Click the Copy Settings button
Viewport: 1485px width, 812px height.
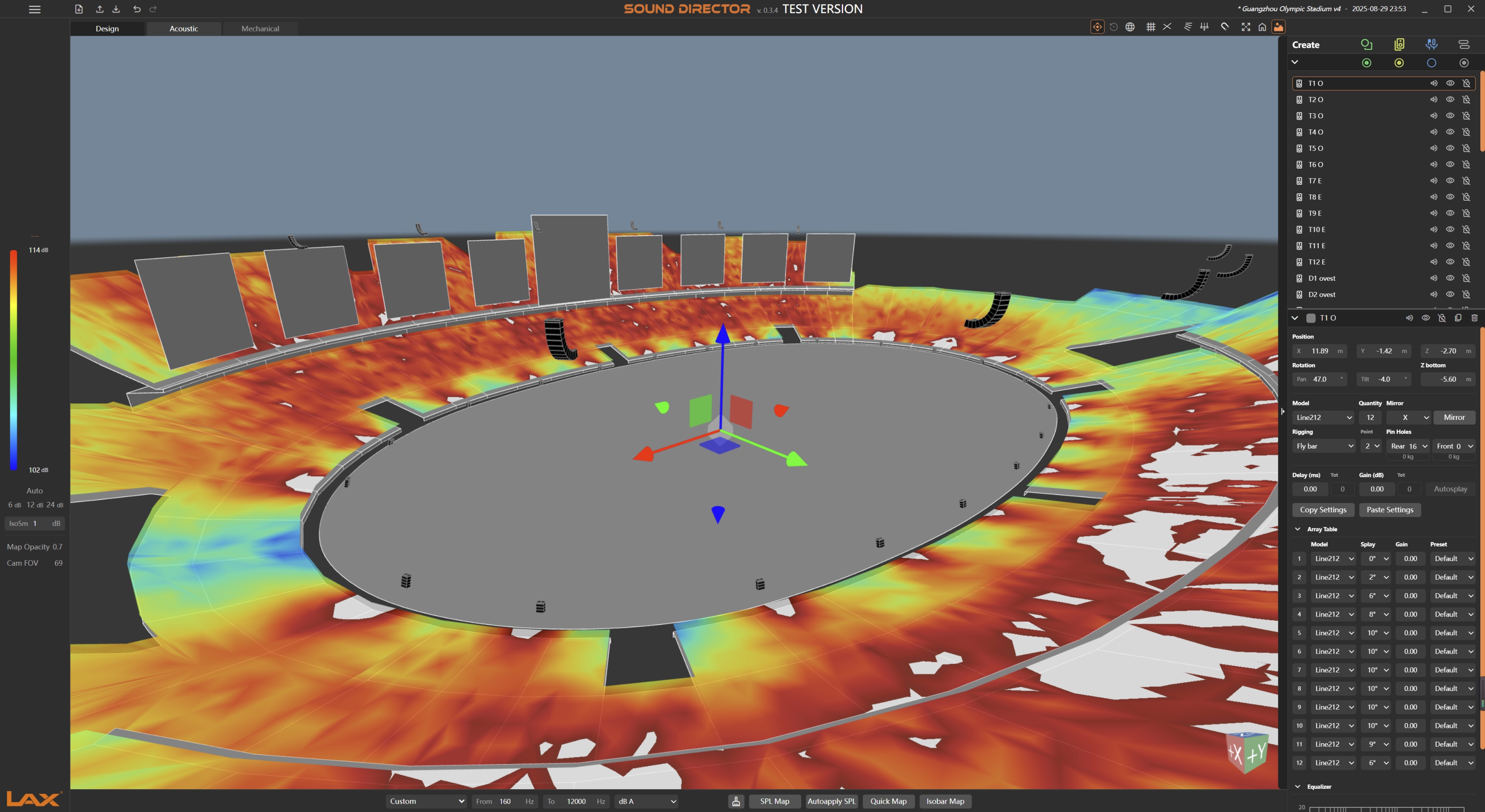[1323, 509]
